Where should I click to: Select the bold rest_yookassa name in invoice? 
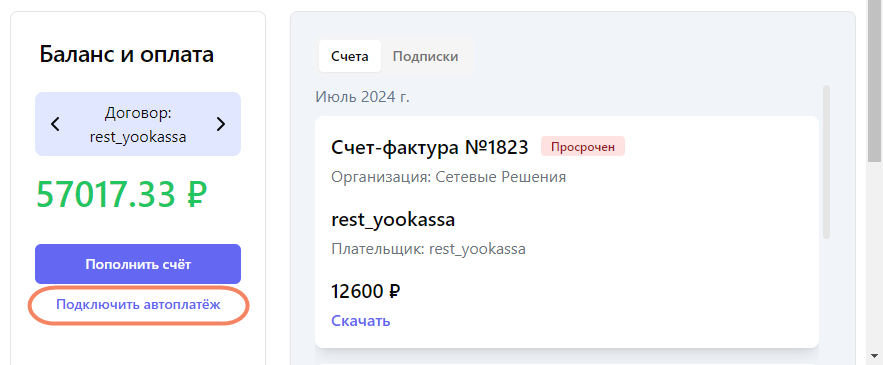point(393,220)
